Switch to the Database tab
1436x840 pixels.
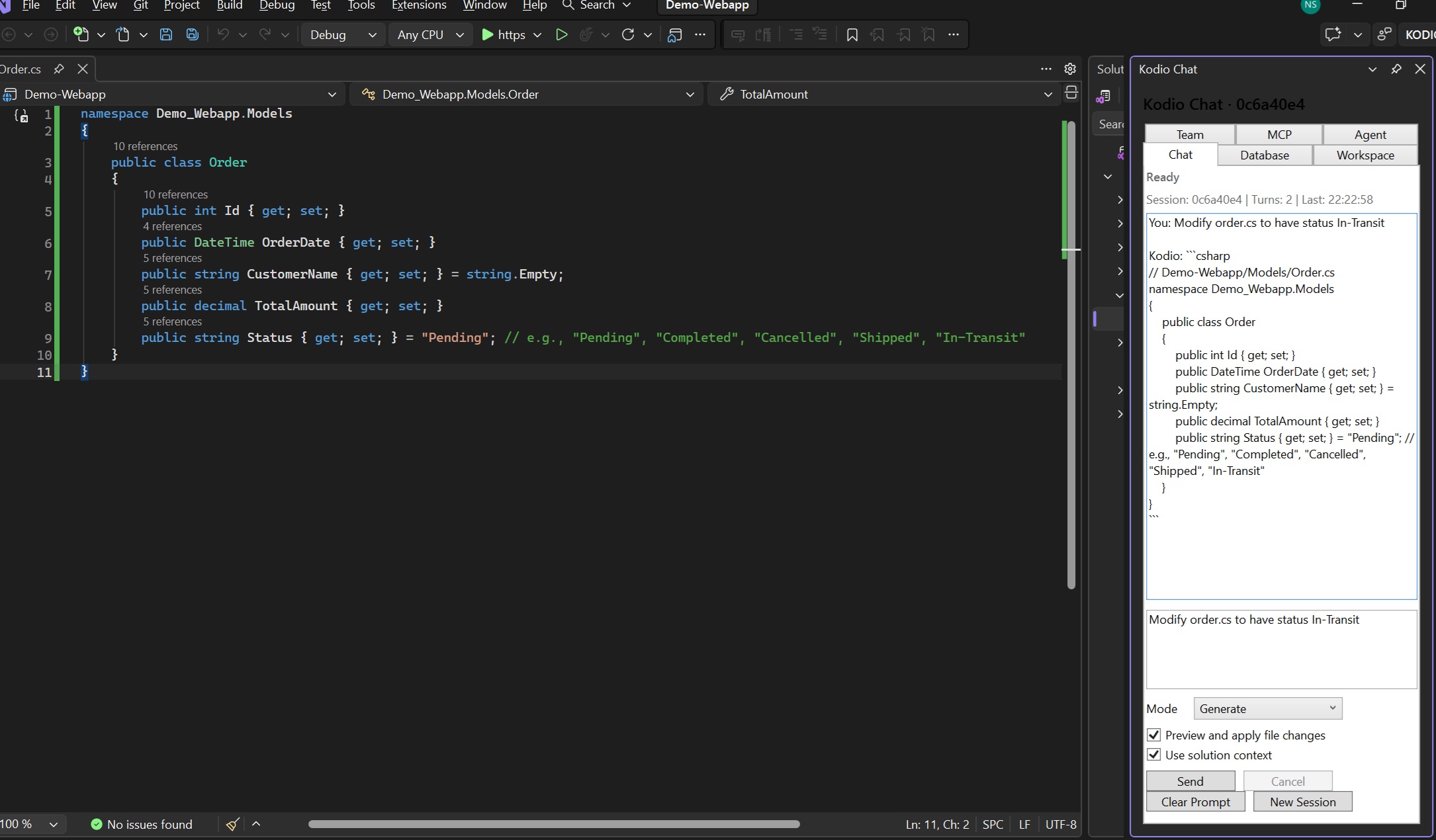click(1264, 155)
